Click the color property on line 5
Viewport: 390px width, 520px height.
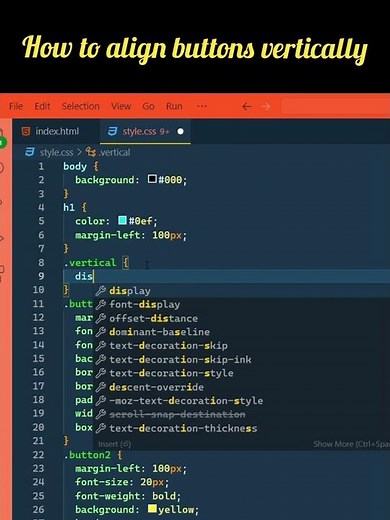pyautogui.click(x=89, y=221)
